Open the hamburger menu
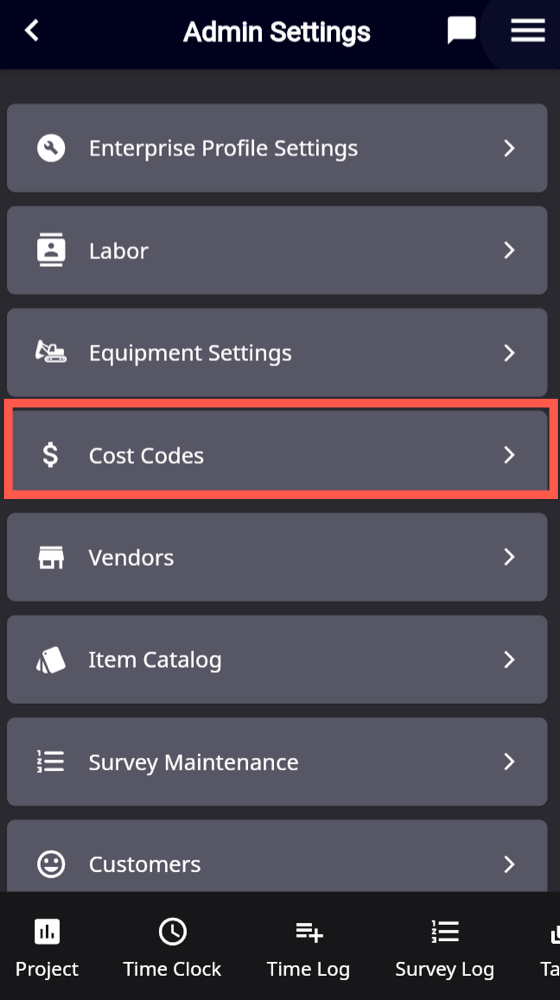Viewport: 560px width, 1000px height. [527, 30]
